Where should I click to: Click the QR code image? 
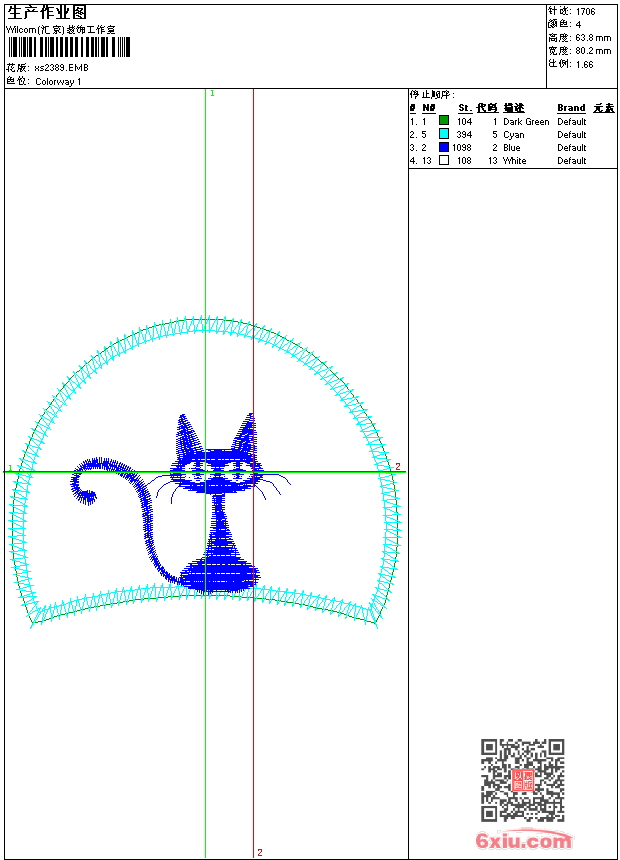(523, 780)
